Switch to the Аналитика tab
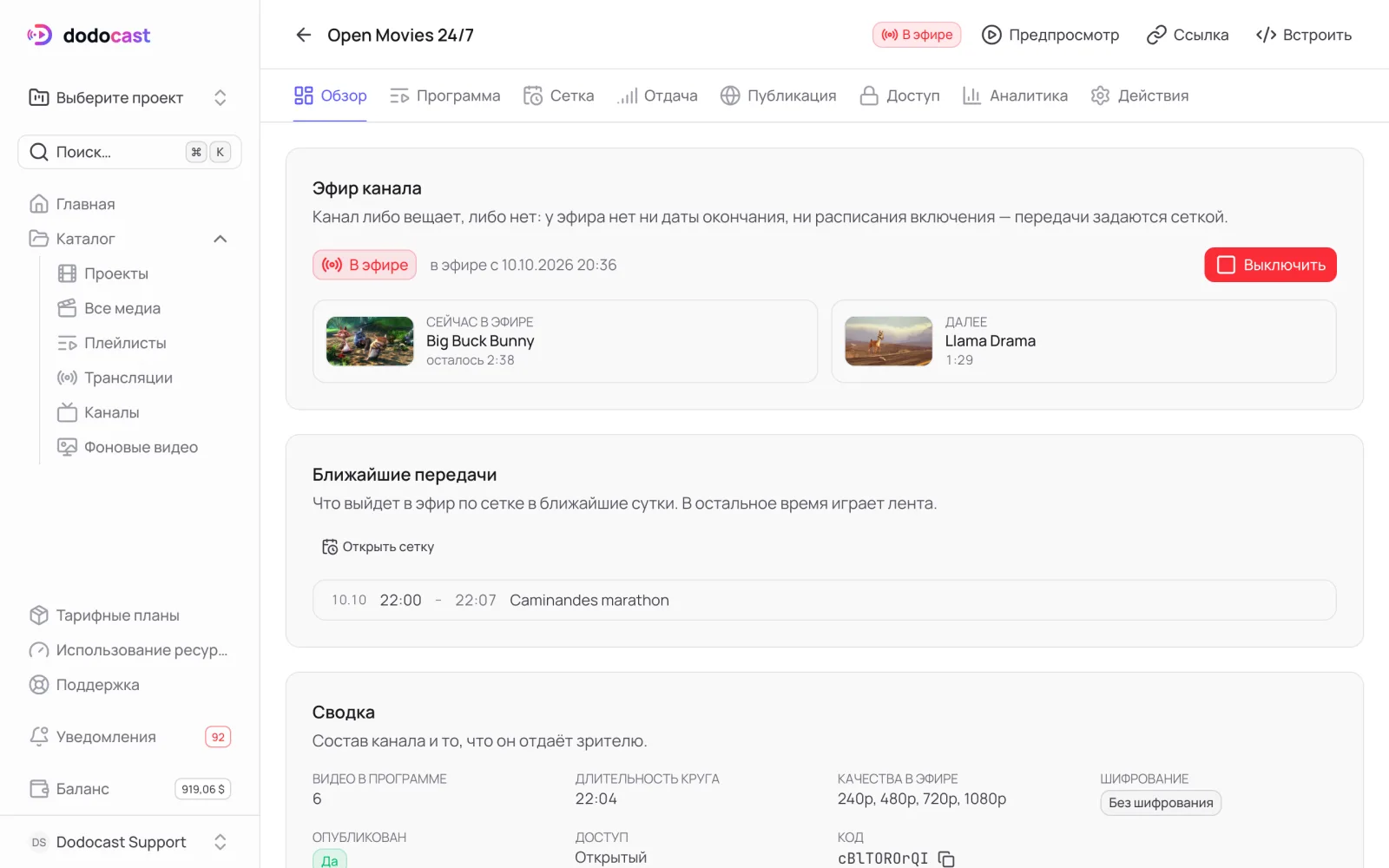 pyautogui.click(x=1015, y=95)
